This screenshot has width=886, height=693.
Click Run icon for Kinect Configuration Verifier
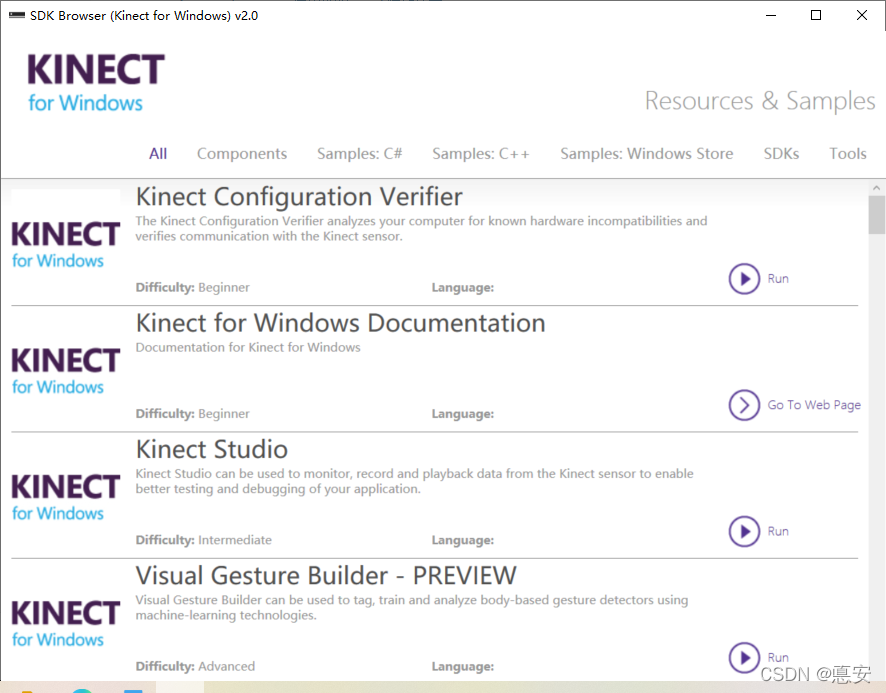pyautogui.click(x=744, y=279)
